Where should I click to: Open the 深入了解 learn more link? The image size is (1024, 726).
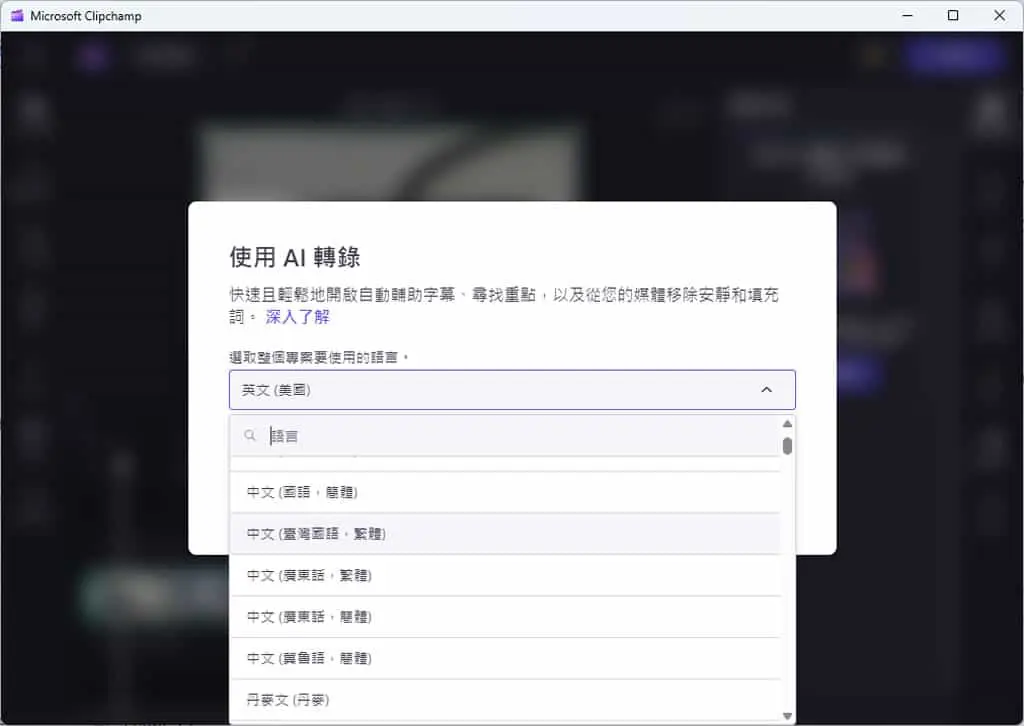298,317
